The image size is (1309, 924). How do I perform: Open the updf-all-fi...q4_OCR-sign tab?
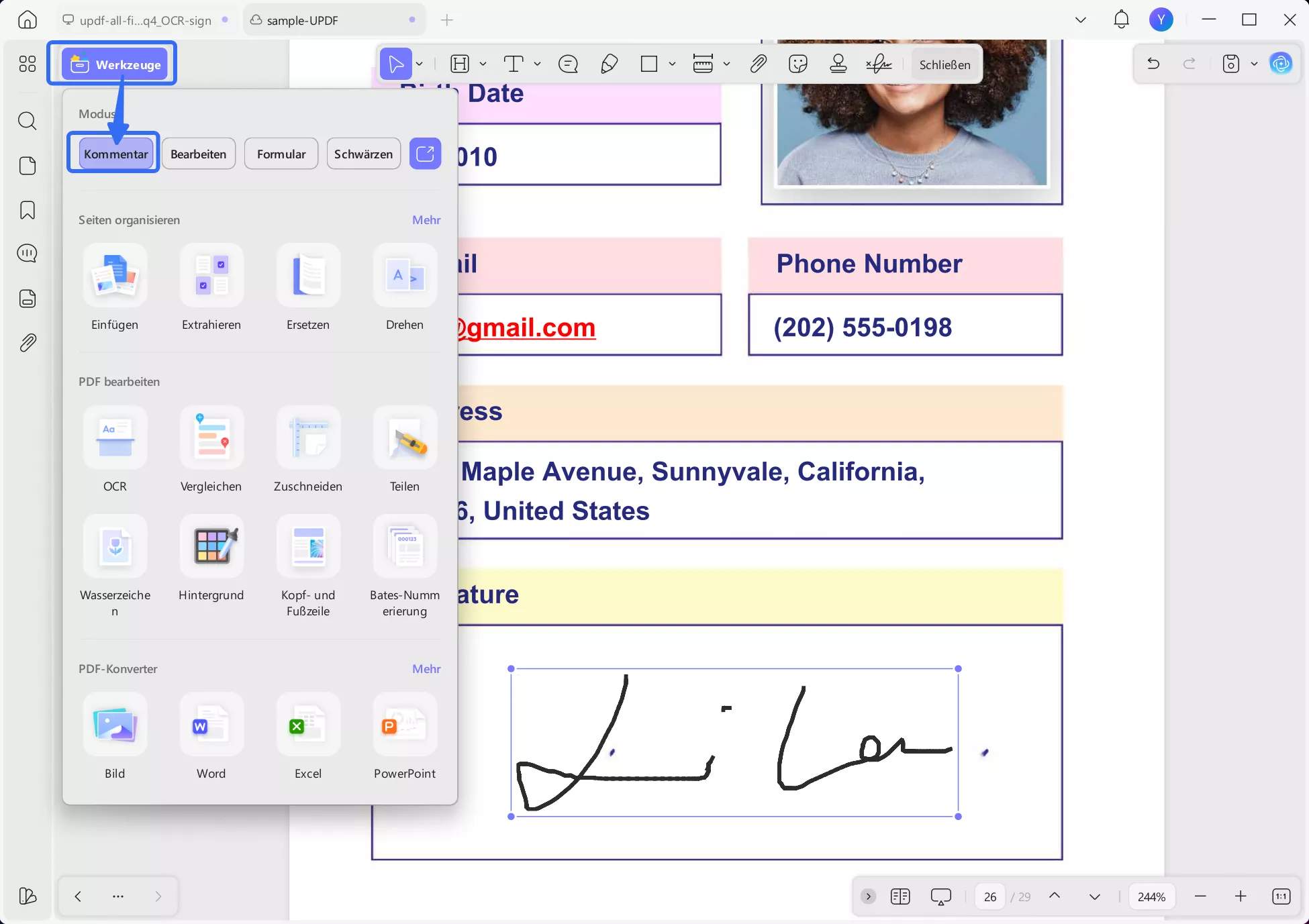tap(145, 20)
